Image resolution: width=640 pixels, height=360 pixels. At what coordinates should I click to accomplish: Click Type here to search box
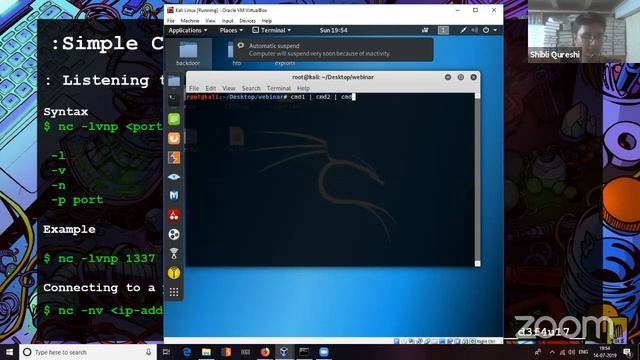pyautogui.click(x=88, y=352)
